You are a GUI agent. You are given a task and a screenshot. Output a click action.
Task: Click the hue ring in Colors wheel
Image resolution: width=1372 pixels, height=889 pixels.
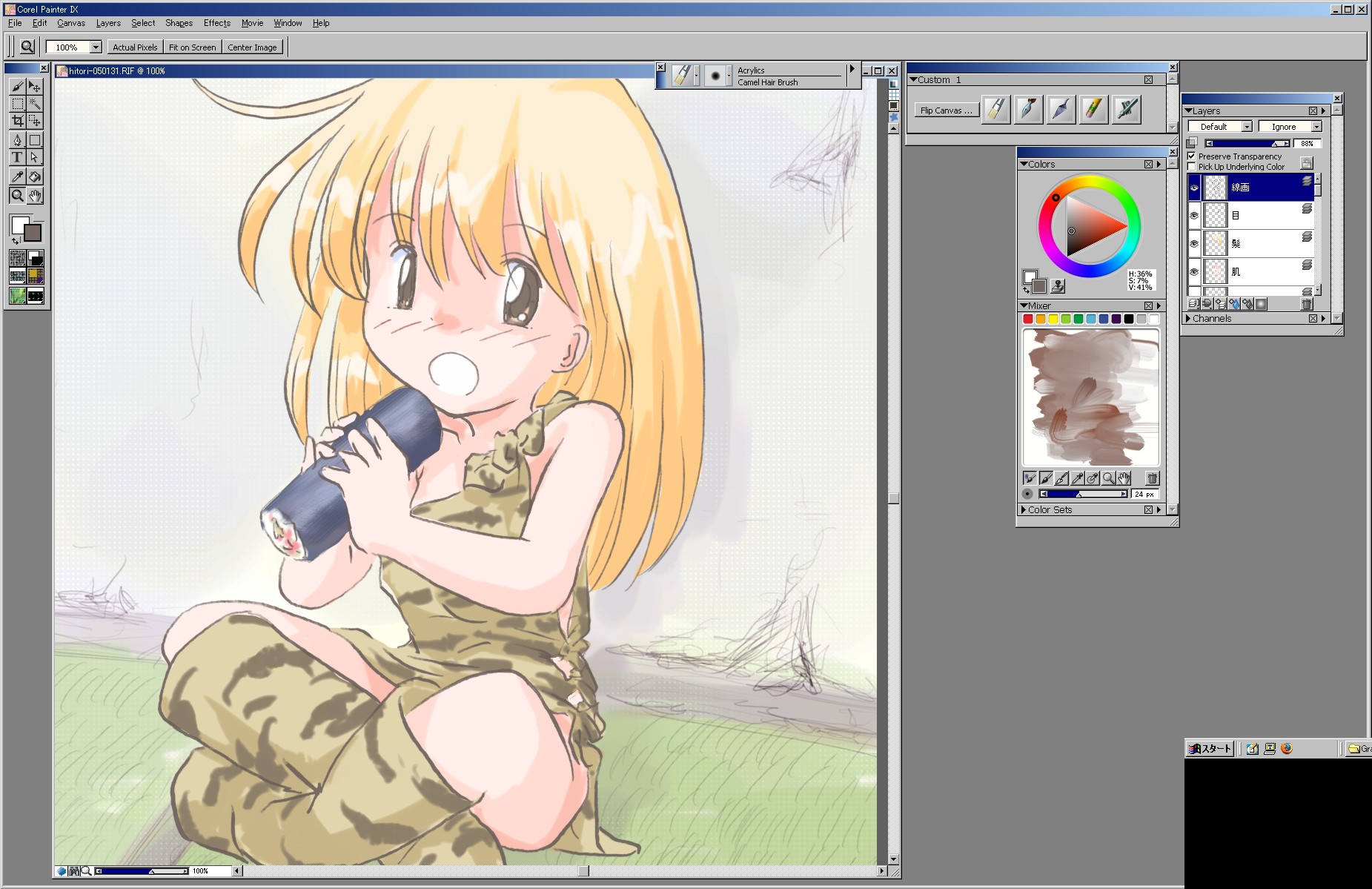coord(1089,181)
